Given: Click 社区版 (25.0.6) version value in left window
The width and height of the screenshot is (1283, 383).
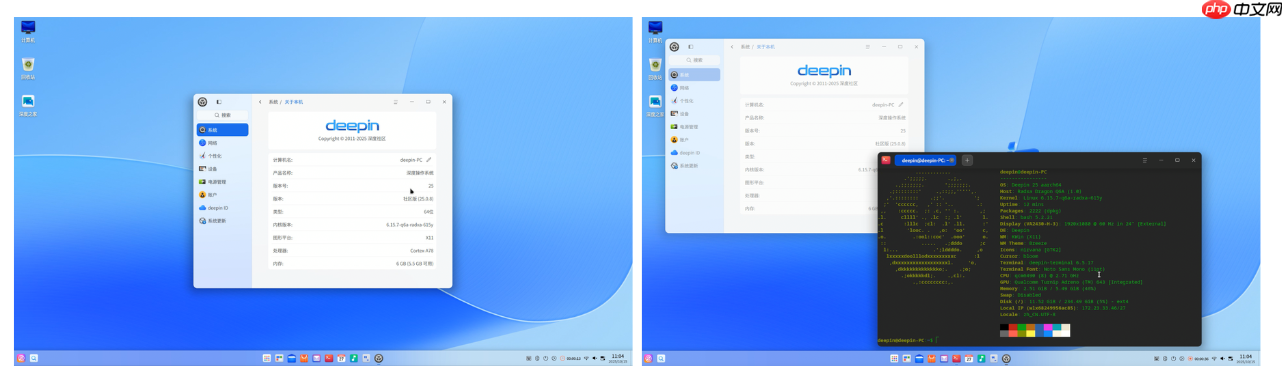Looking at the screenshot, I should 417,199.
